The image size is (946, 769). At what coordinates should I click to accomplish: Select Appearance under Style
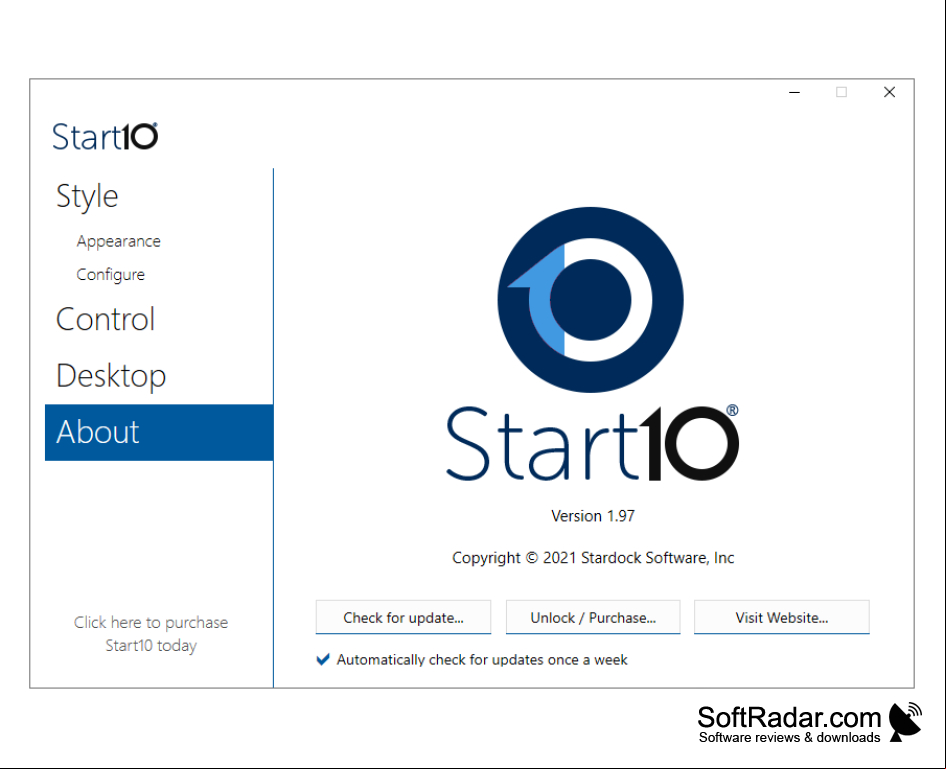pyautogui.click(x=119, y=242)
